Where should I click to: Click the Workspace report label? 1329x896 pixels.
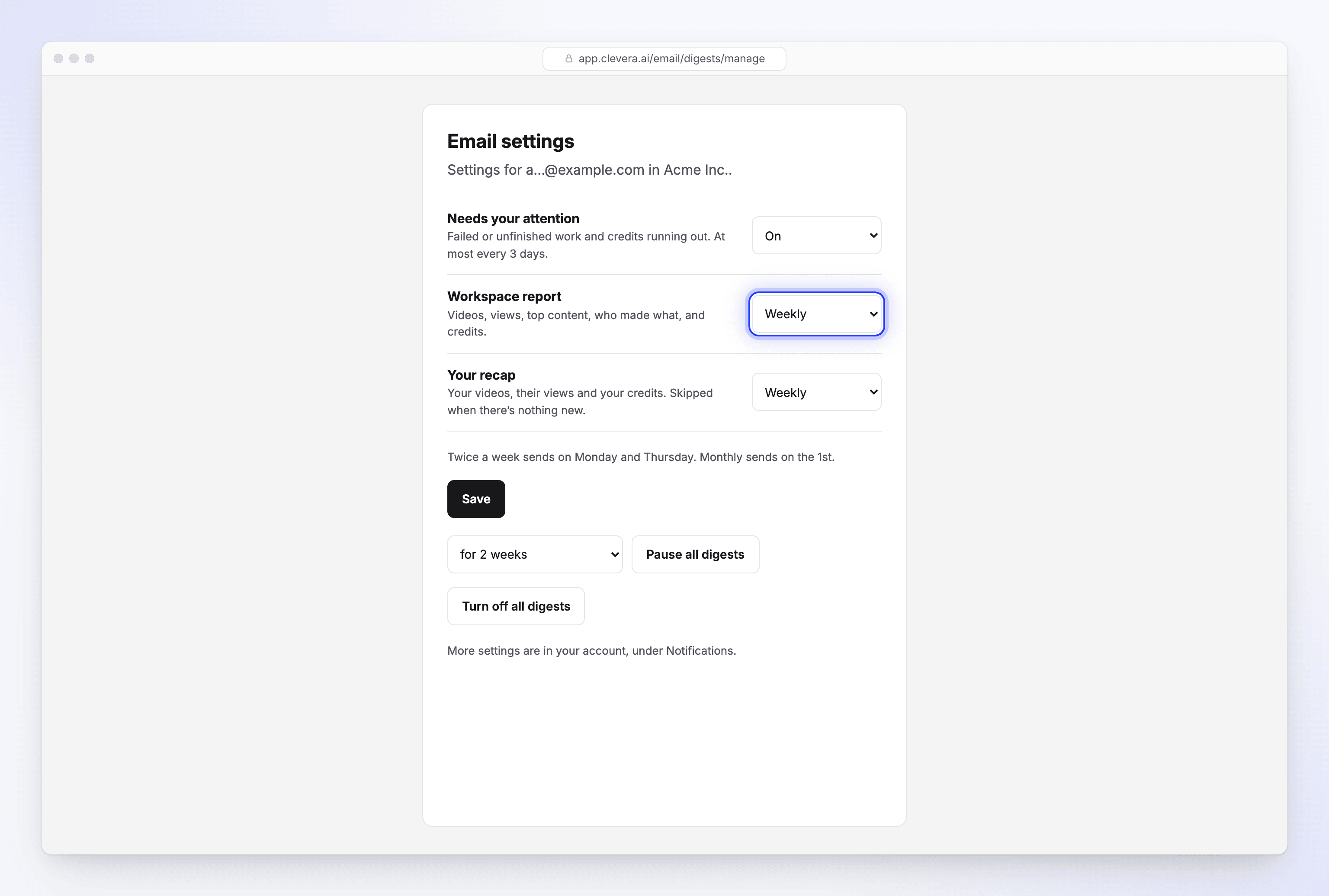504,296
